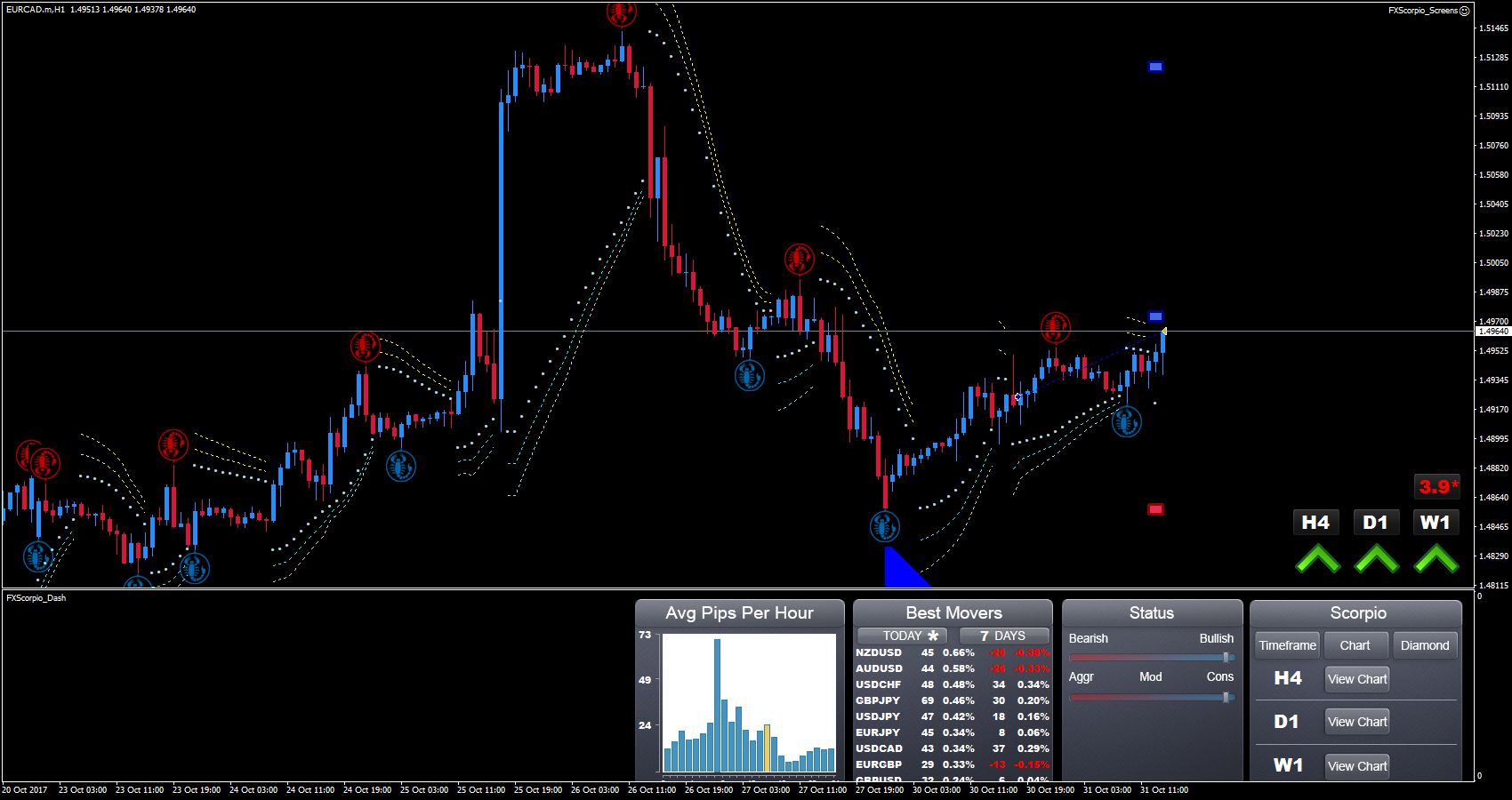This screenshot has width=1512, height=800.
Task: Click the highlighted yellow bar in pips histogram
Action: pos(767,748)
